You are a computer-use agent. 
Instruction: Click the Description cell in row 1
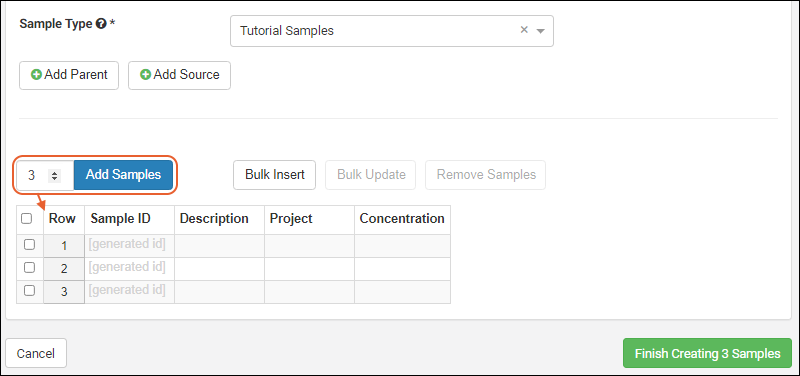tap(219, 245)
